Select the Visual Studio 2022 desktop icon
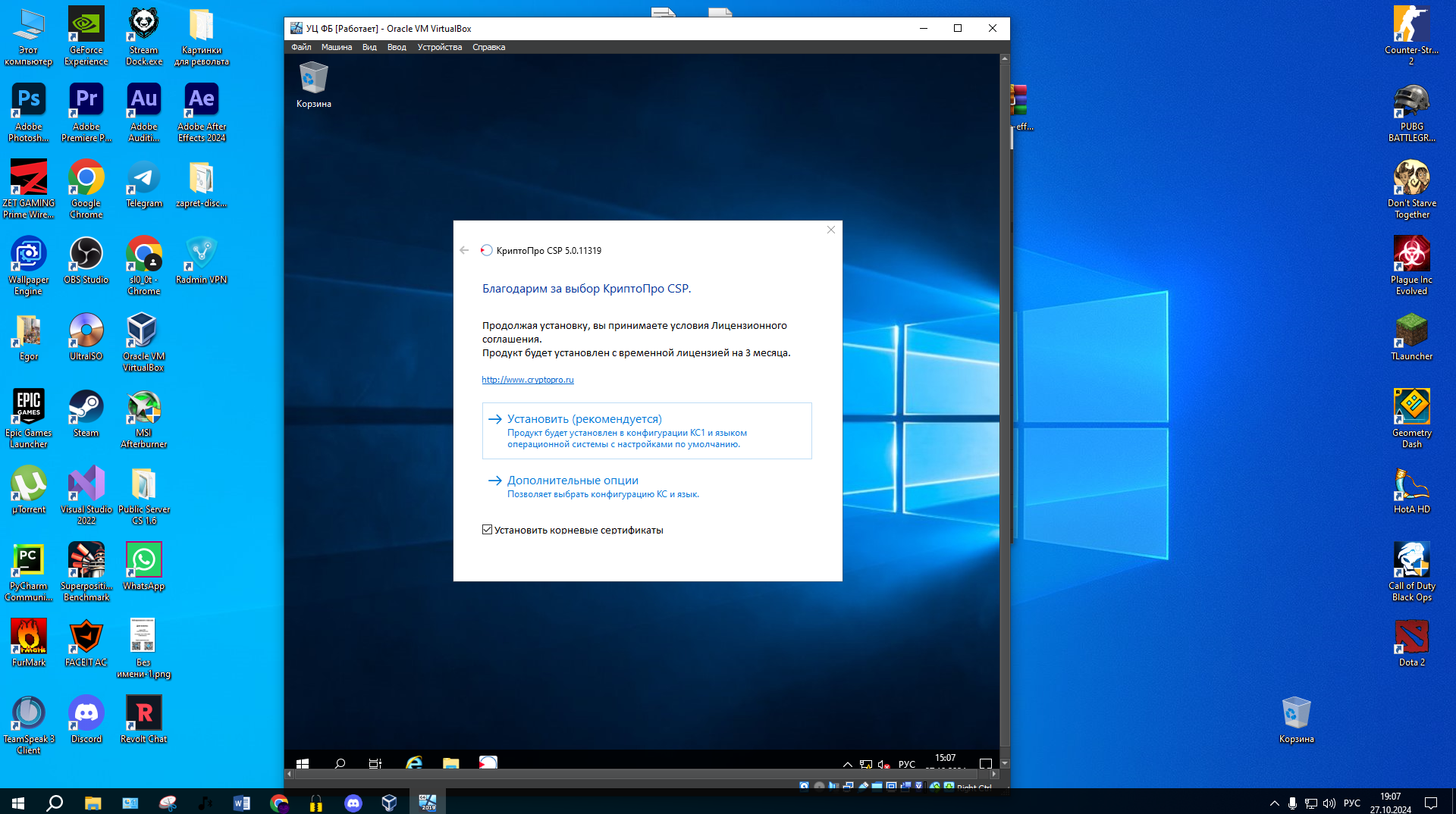 [86, 494]
